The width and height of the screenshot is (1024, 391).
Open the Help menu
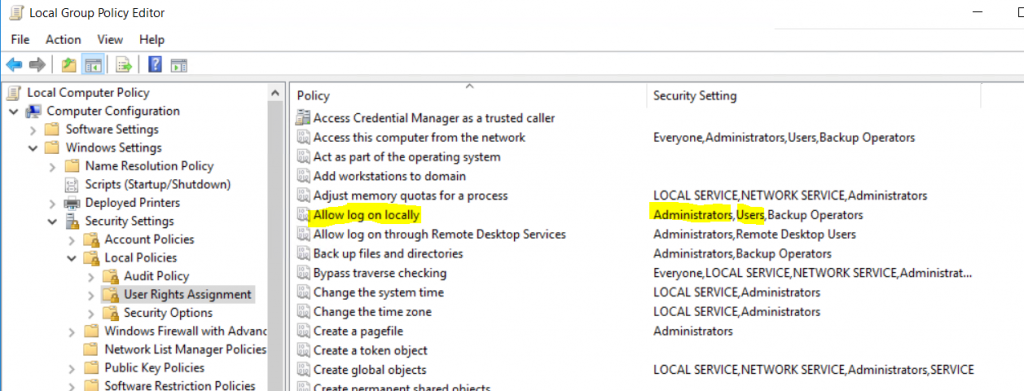(152, 39)
